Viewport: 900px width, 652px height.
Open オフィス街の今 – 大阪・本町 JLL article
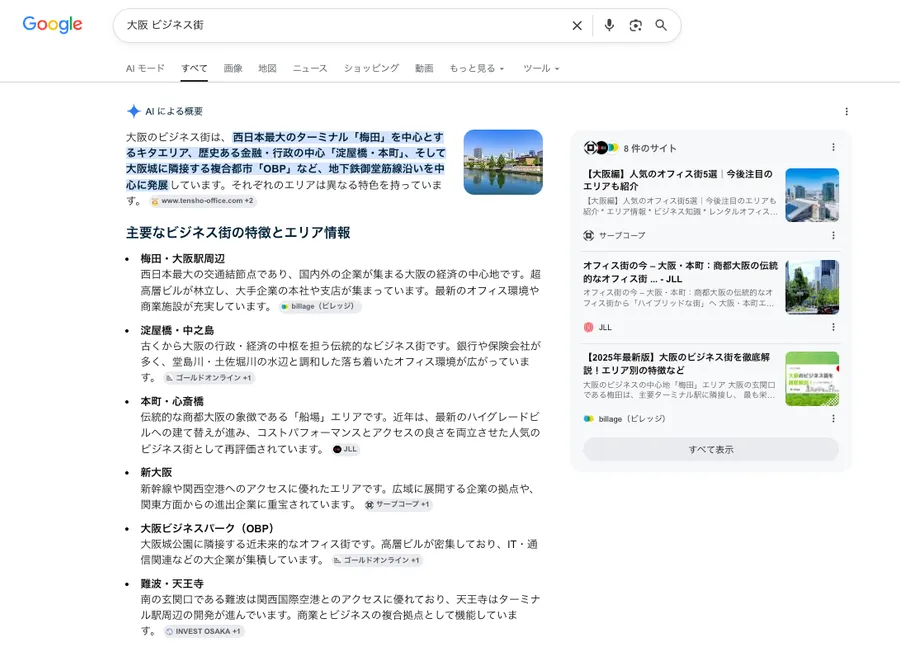click(x=680, y=272)
